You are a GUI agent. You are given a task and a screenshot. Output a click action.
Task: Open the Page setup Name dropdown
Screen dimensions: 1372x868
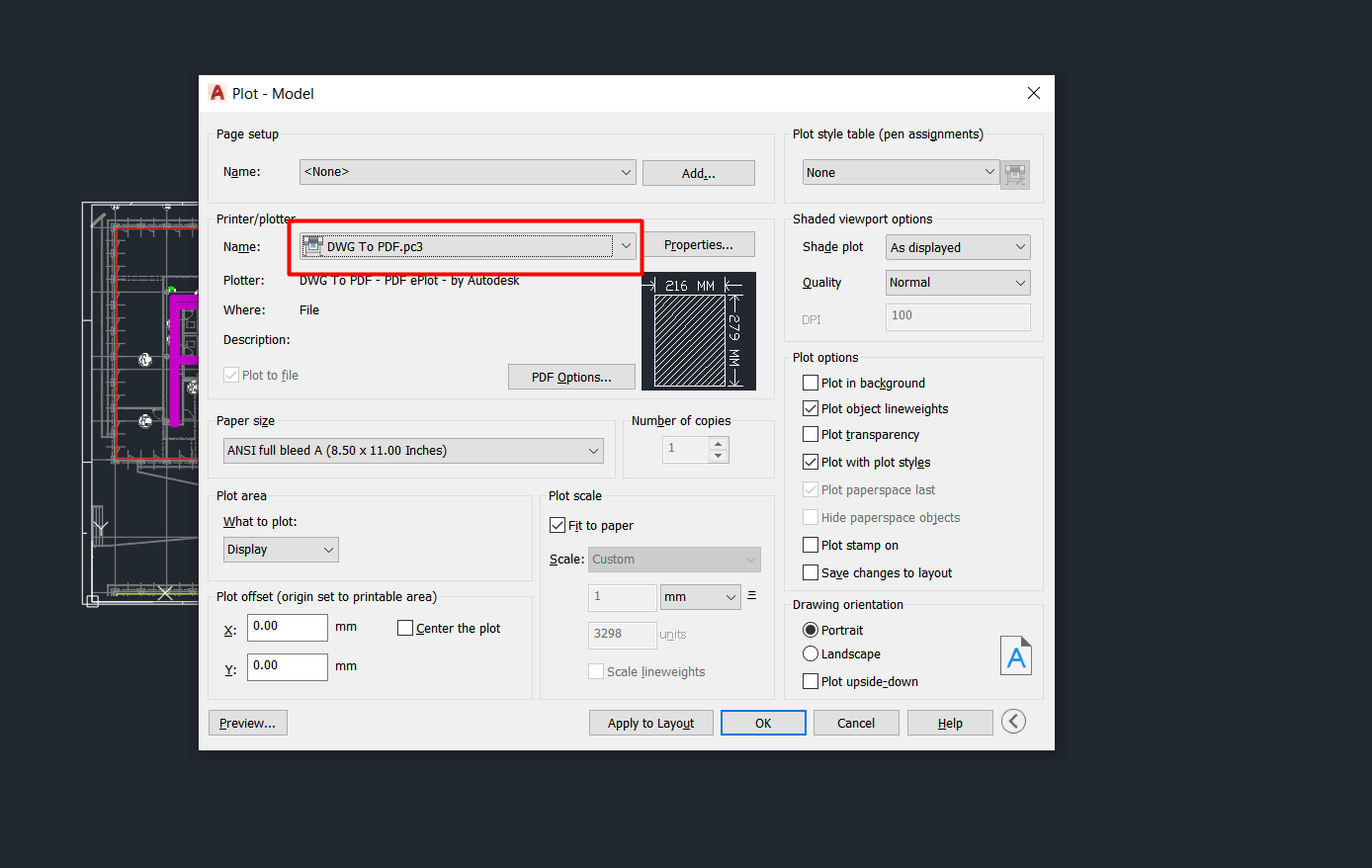(468, 172)
